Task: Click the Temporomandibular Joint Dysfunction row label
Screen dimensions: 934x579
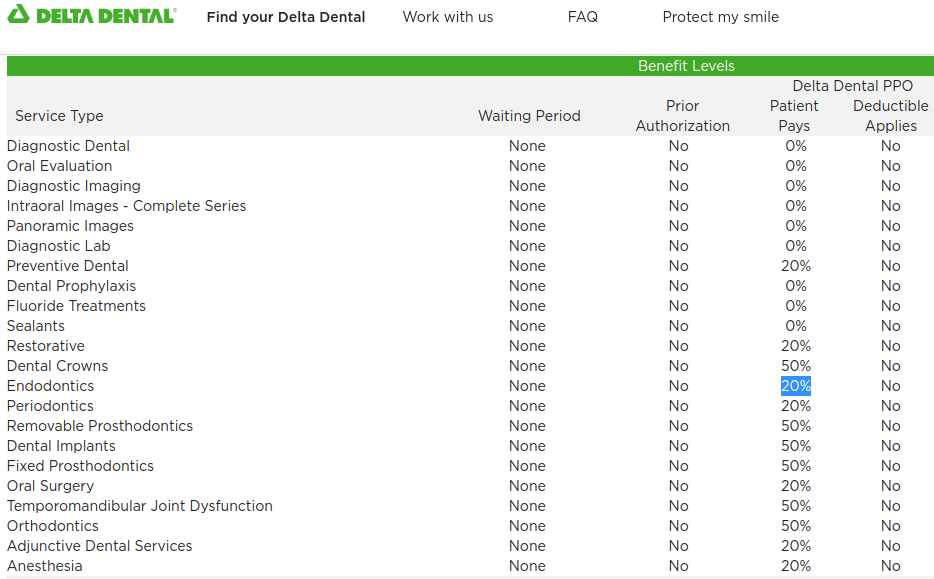Action: [140, 506]
